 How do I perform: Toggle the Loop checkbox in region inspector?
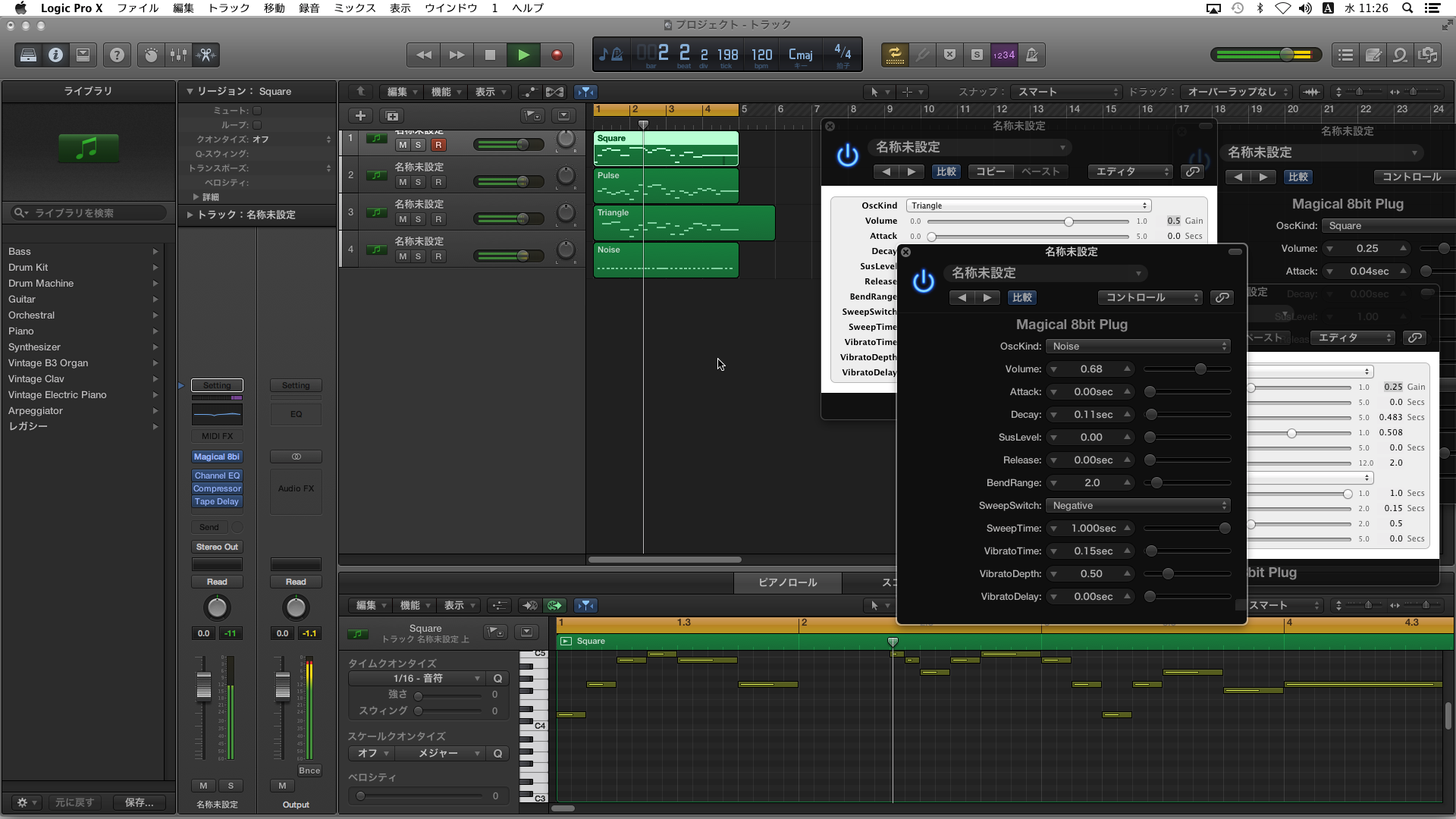[x=257, y=125]
